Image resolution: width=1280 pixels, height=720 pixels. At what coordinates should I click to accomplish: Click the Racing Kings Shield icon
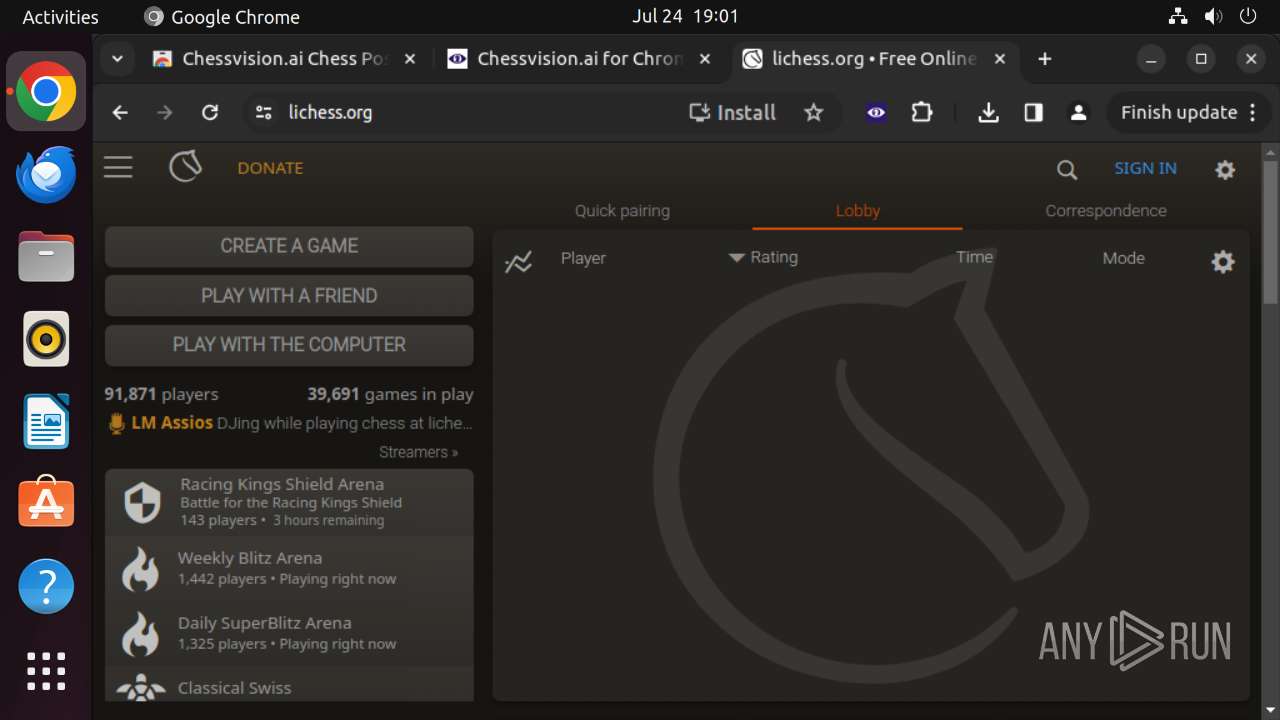pyautogui.click(x=142, y=502)
